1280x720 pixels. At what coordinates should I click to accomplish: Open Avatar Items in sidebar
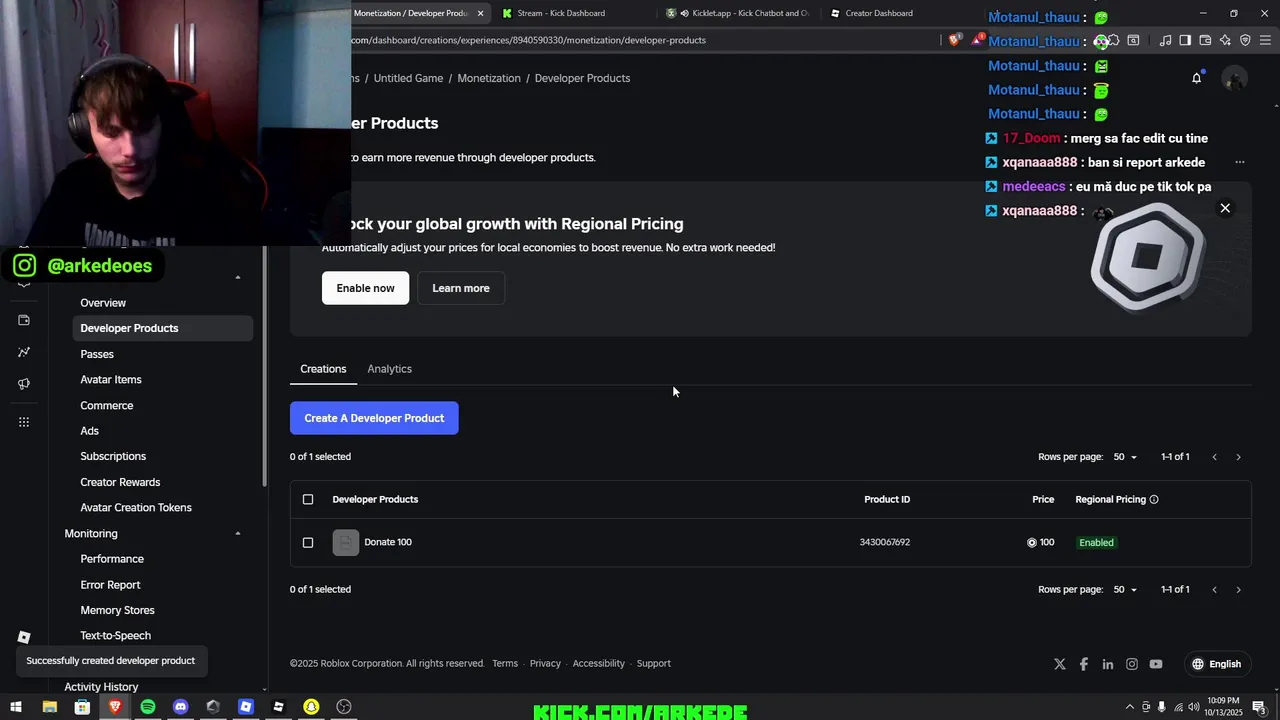point(111,380)
